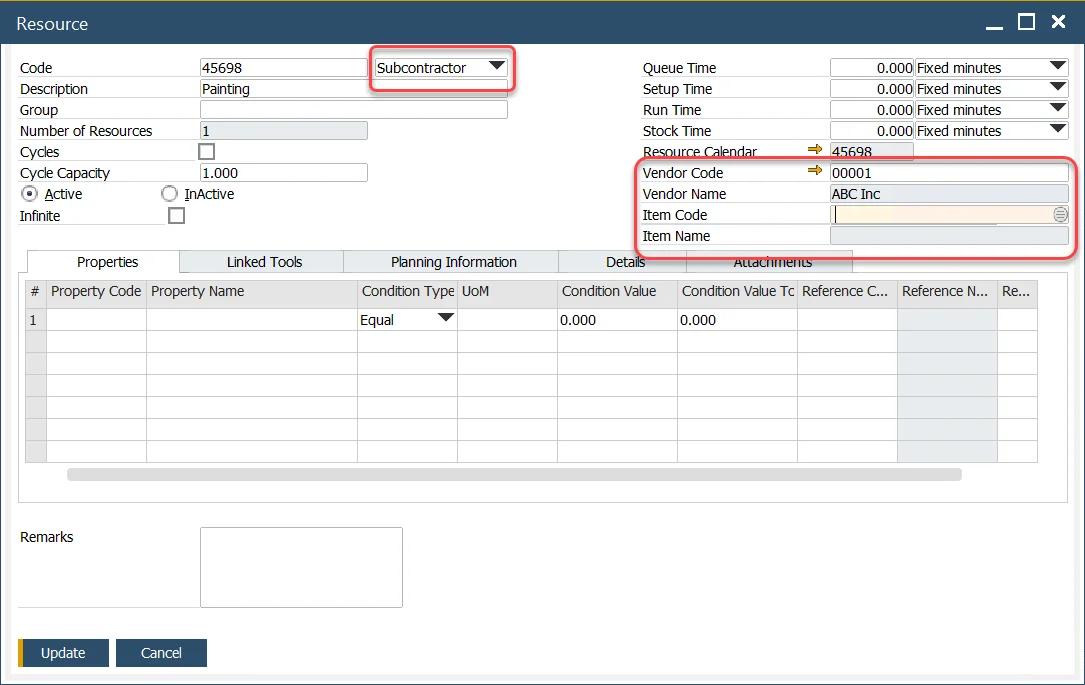The image size is (1085, 685).
Task: Toggle the Infinite checkbox
Action: pyautogui.click(x=176, y=216)
